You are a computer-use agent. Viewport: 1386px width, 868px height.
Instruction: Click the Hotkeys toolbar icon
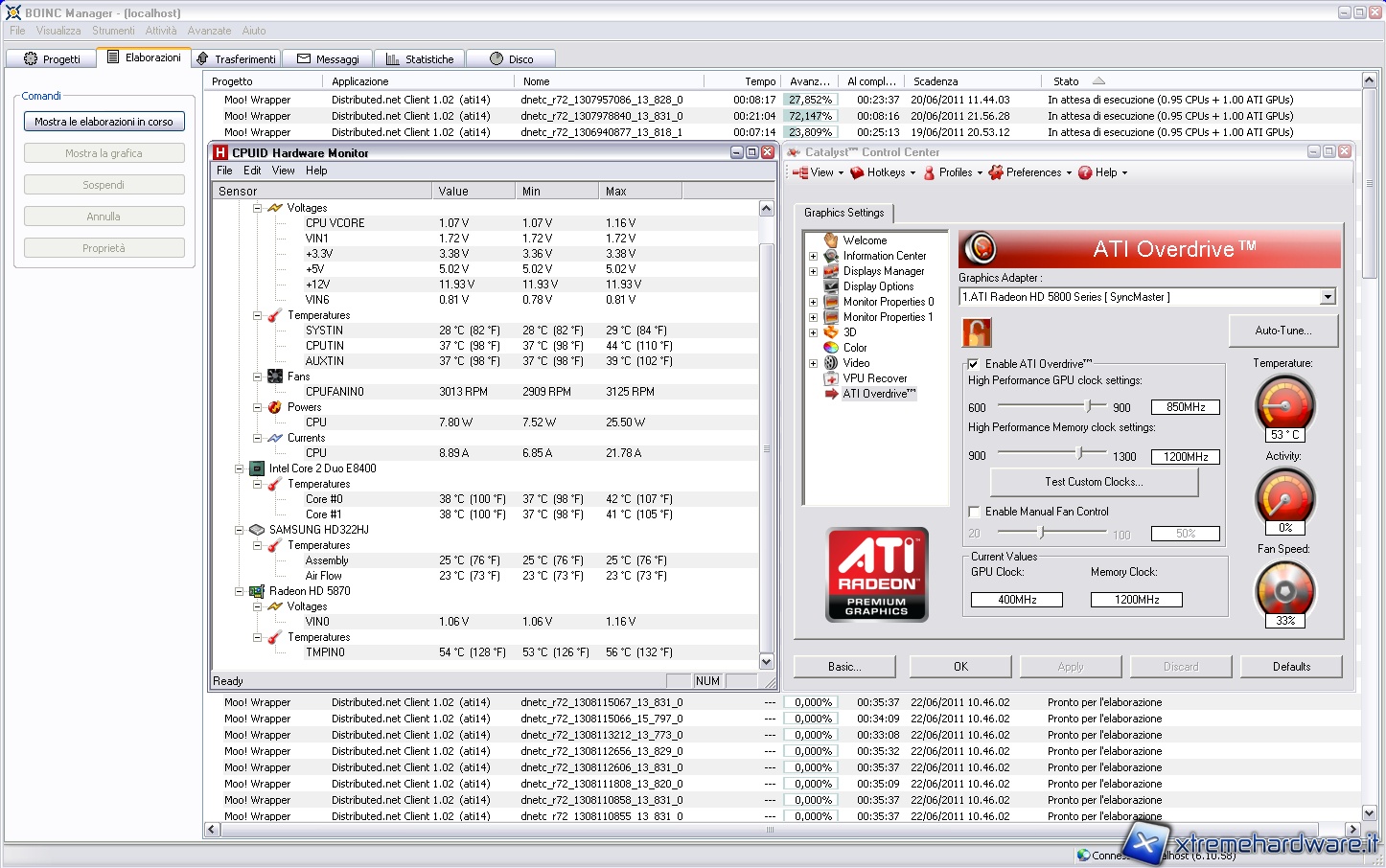click(x=858, y=172)
